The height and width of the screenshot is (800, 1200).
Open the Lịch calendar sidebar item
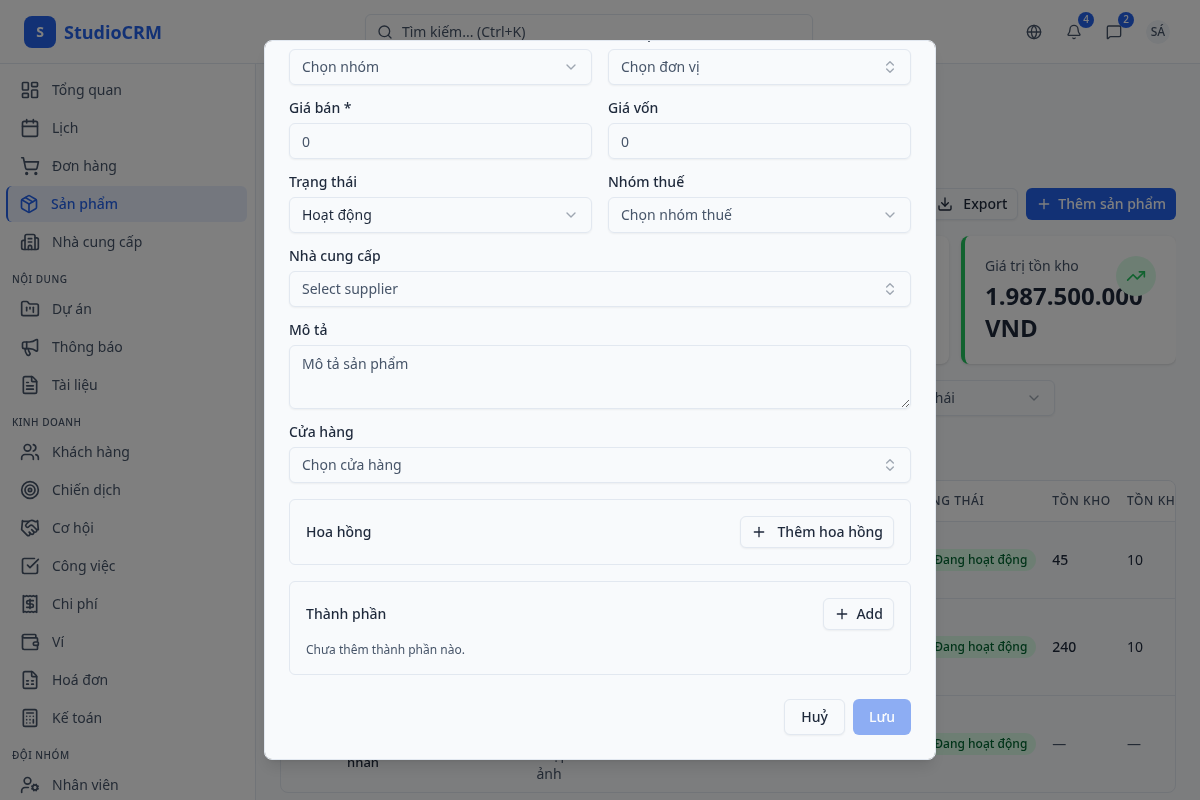tap(65, 128)
